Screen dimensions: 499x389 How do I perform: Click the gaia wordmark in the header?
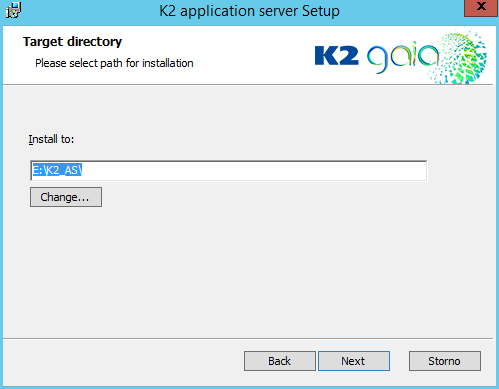coord(403,57)
